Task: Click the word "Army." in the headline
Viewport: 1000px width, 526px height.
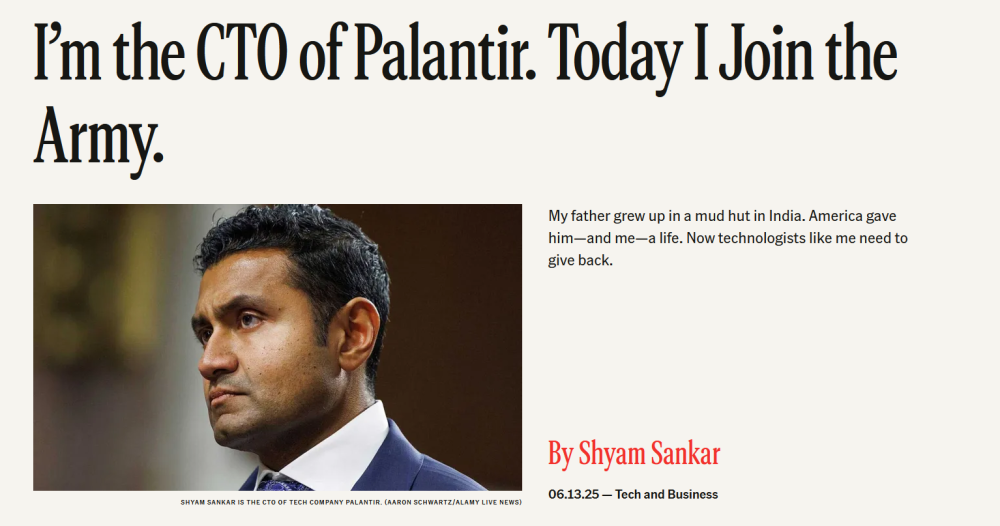Action: click(99, 137)
